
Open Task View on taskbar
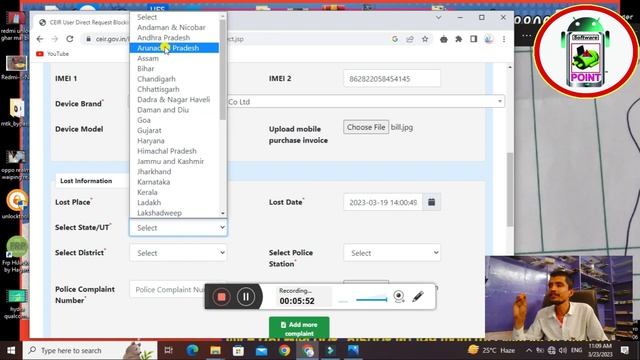[x=168, y=350]
